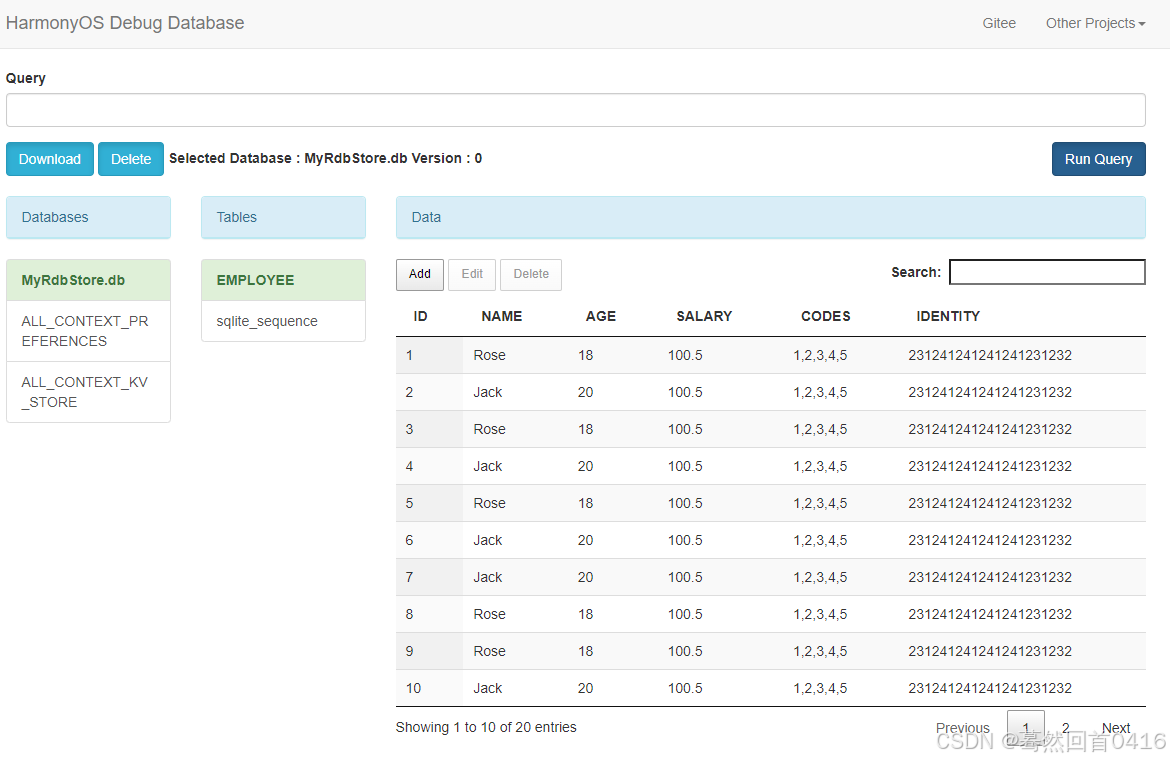Click the codes 1,2,3,4,5 in row 10
The width and height of the screenshot is (1170, 761).
tap(820, 689)
